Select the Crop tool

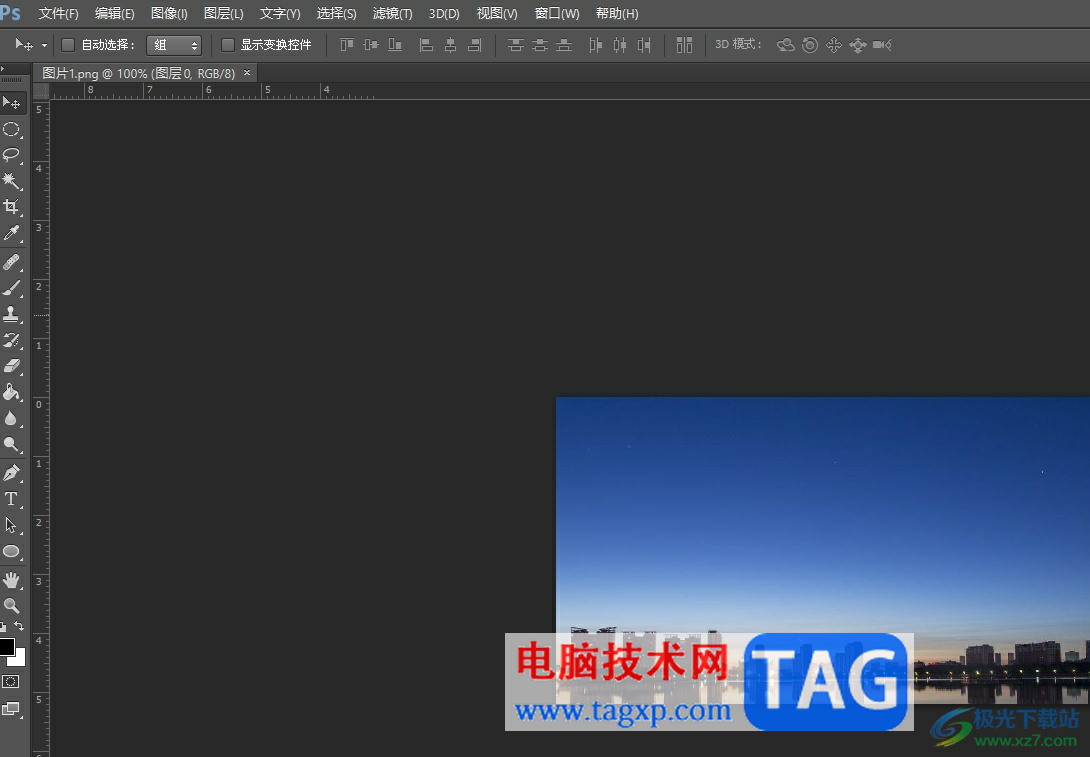[11, 206]
